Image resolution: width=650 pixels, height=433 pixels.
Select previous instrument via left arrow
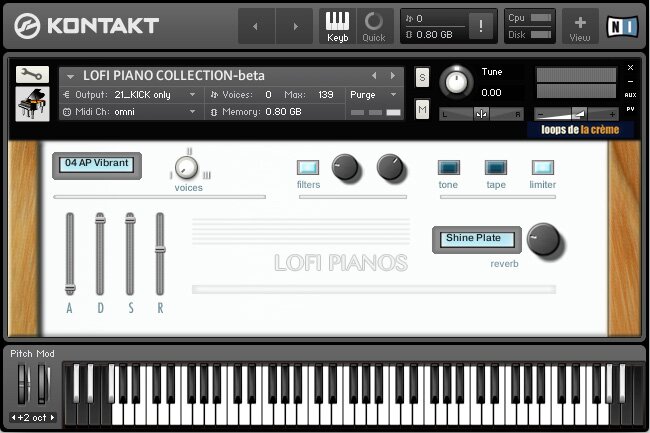coord(374,75)
